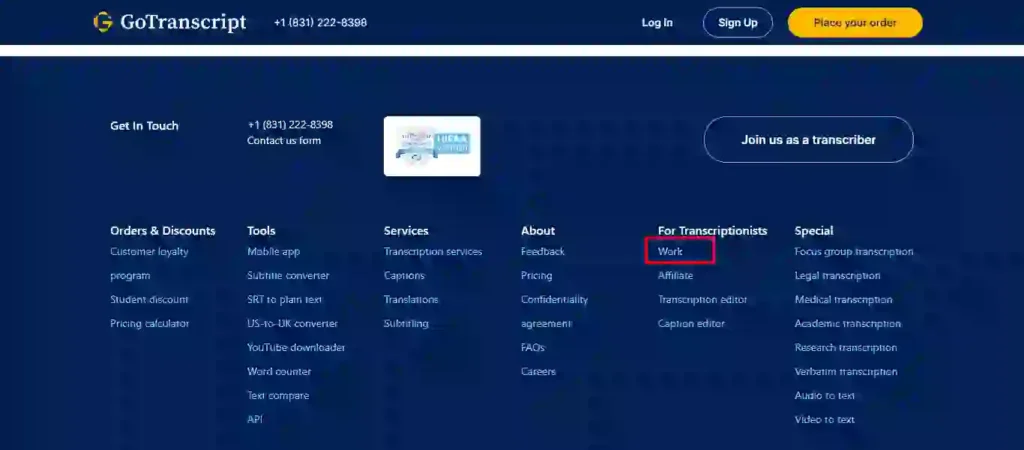The height and width of the screenshot is (450, 1024).
Task: Click the About column heading
Action: (538, 231)
